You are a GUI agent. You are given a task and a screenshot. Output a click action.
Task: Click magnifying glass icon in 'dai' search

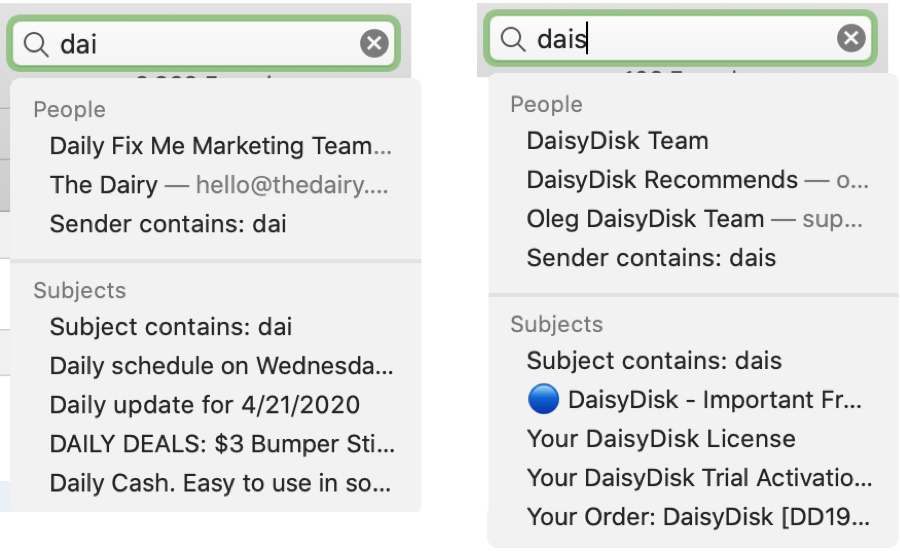[36, 44]
